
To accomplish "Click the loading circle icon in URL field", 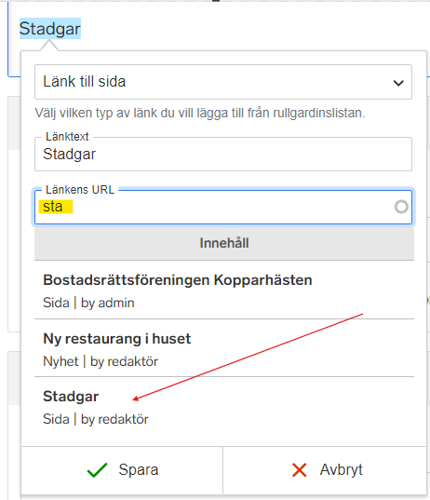I will coord(401,207).
